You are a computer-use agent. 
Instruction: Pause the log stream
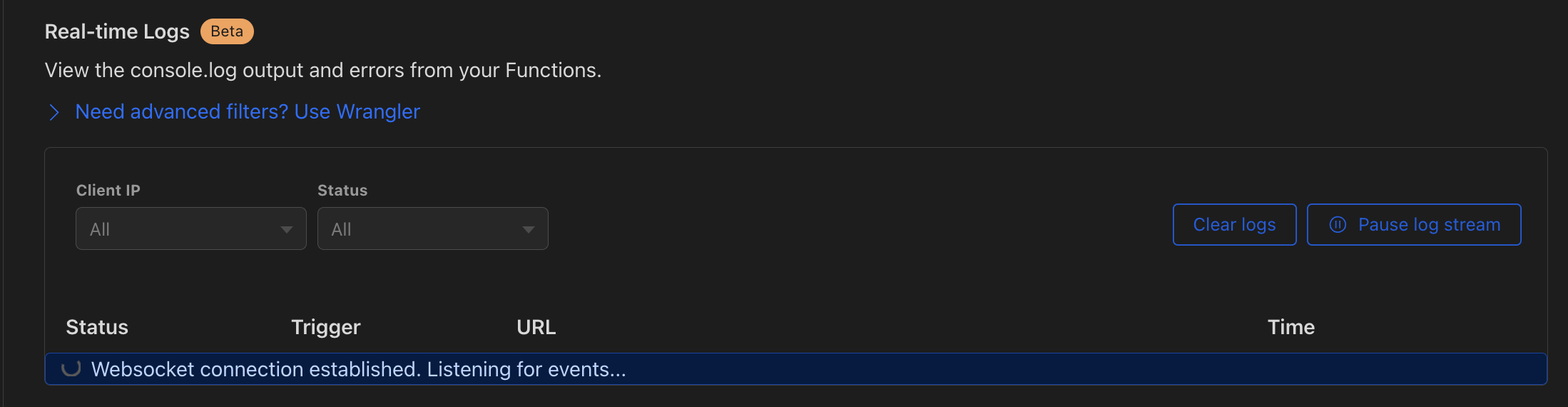click(1414, 225)
